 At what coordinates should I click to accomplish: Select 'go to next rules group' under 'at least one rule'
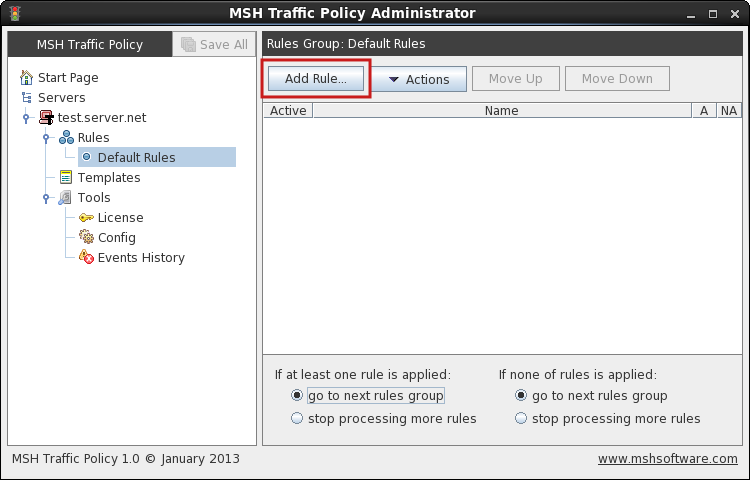coord(297,395)
